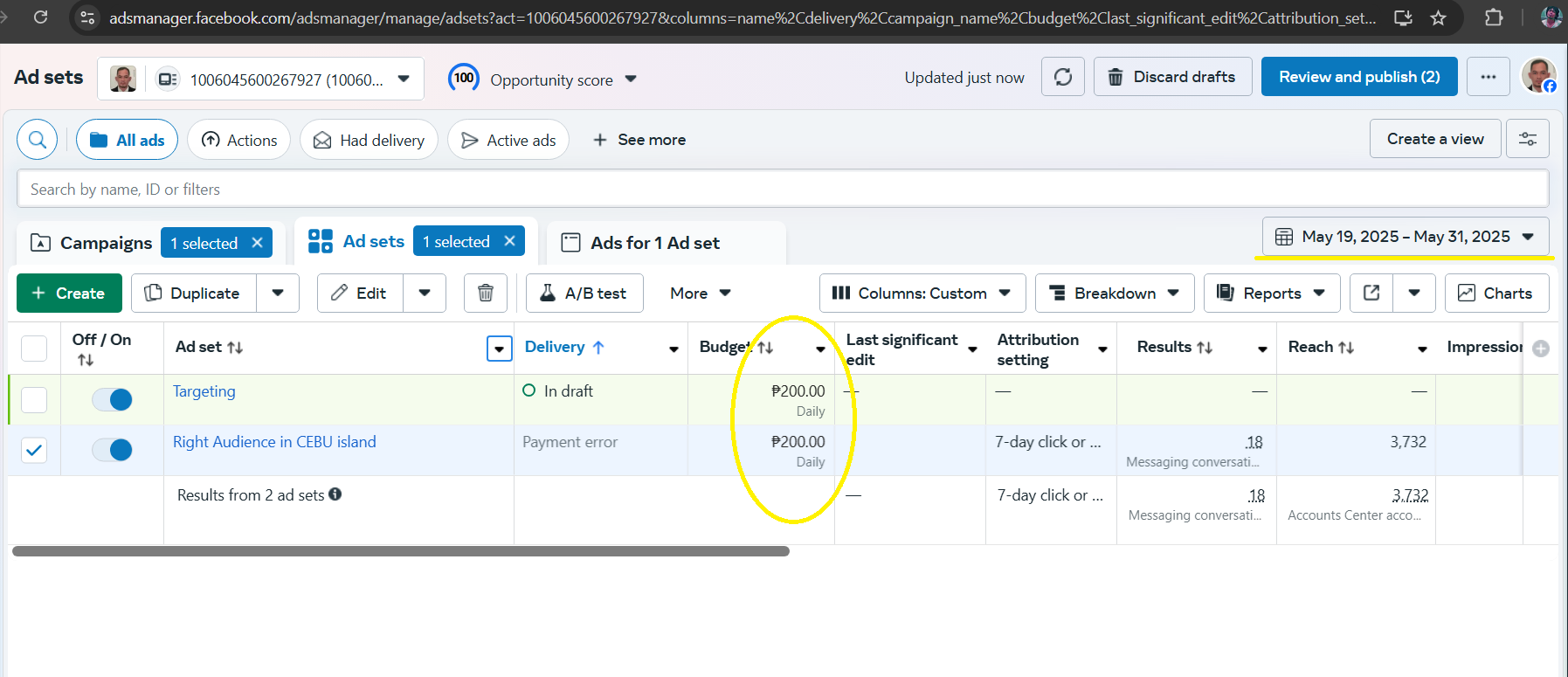Open browser extensions puzzle icon
This screenshot has height=677, width=1568.
(x=1494, y=17)
